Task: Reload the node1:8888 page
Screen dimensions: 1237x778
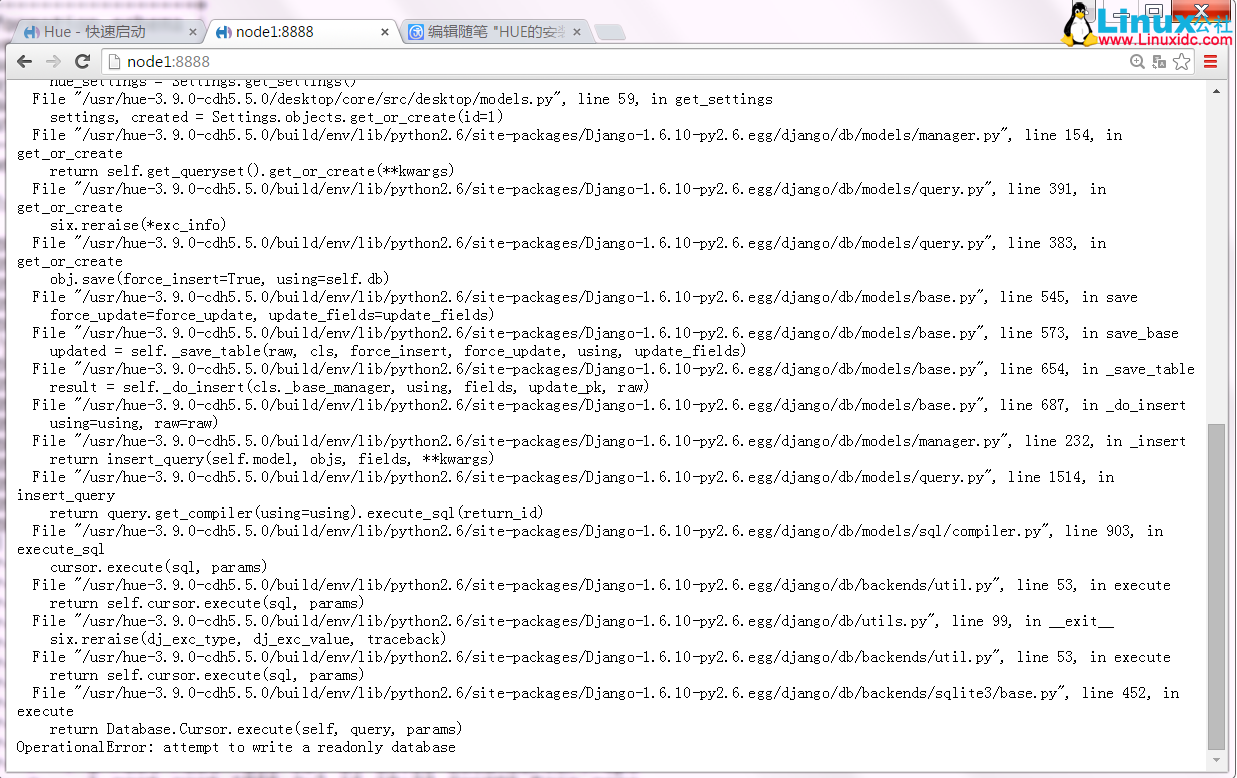Action: pos(83,62)
